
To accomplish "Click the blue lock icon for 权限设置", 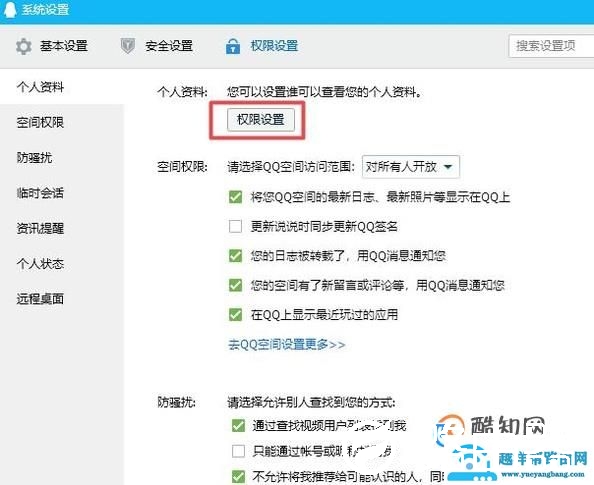I will click(x=233, y=46).
